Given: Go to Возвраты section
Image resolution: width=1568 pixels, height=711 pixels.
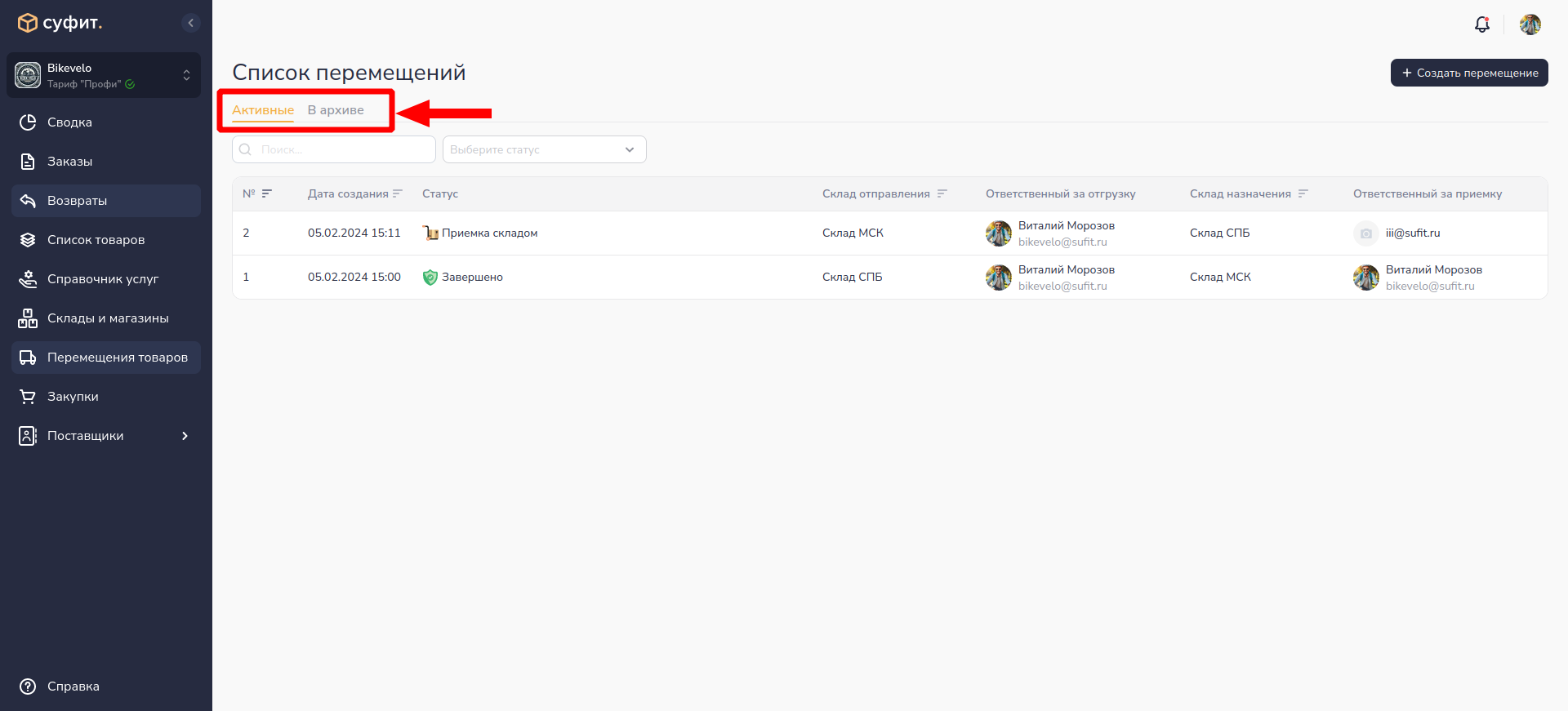Looking at the screenshot, I should (106, 201).
